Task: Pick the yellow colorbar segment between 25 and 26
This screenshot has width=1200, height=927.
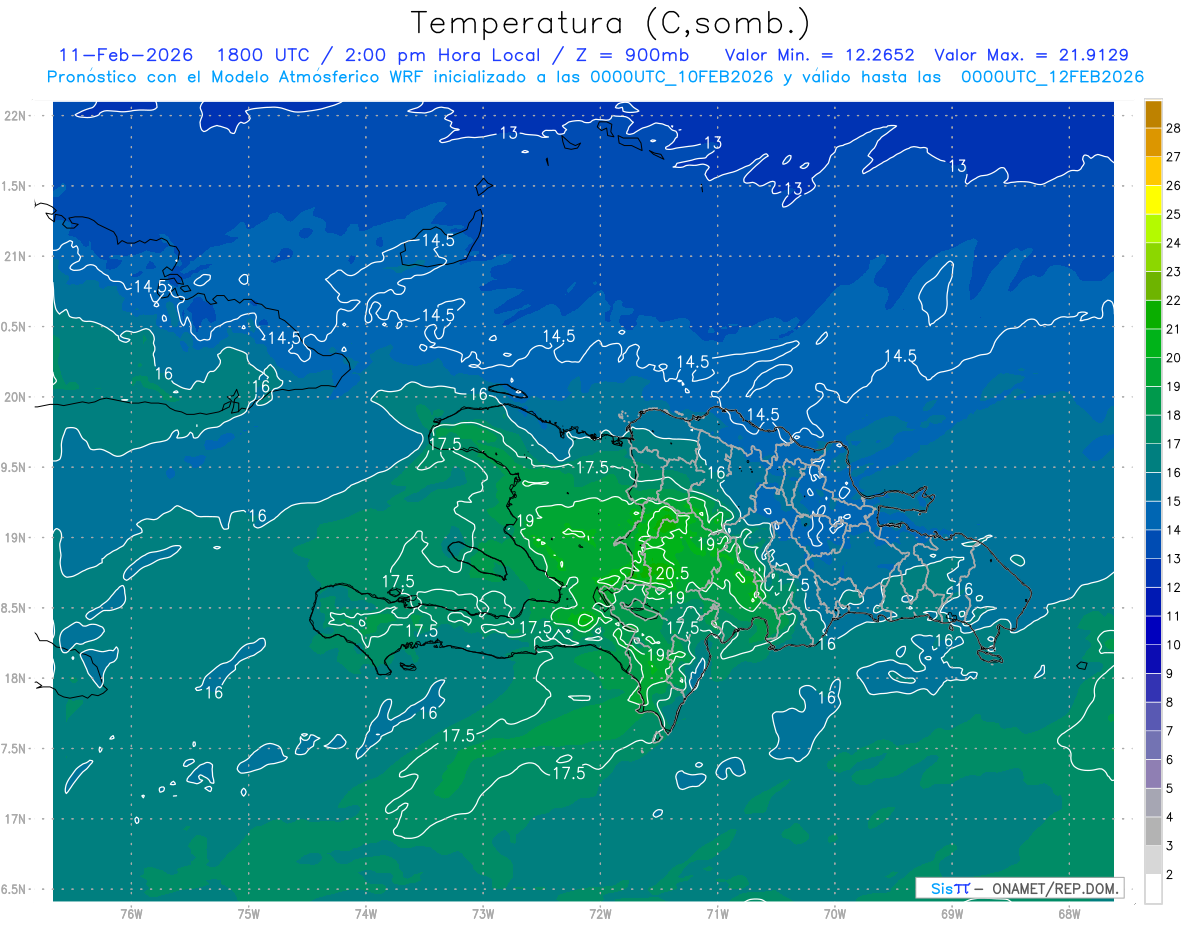Action: [x=1153, y=200]
